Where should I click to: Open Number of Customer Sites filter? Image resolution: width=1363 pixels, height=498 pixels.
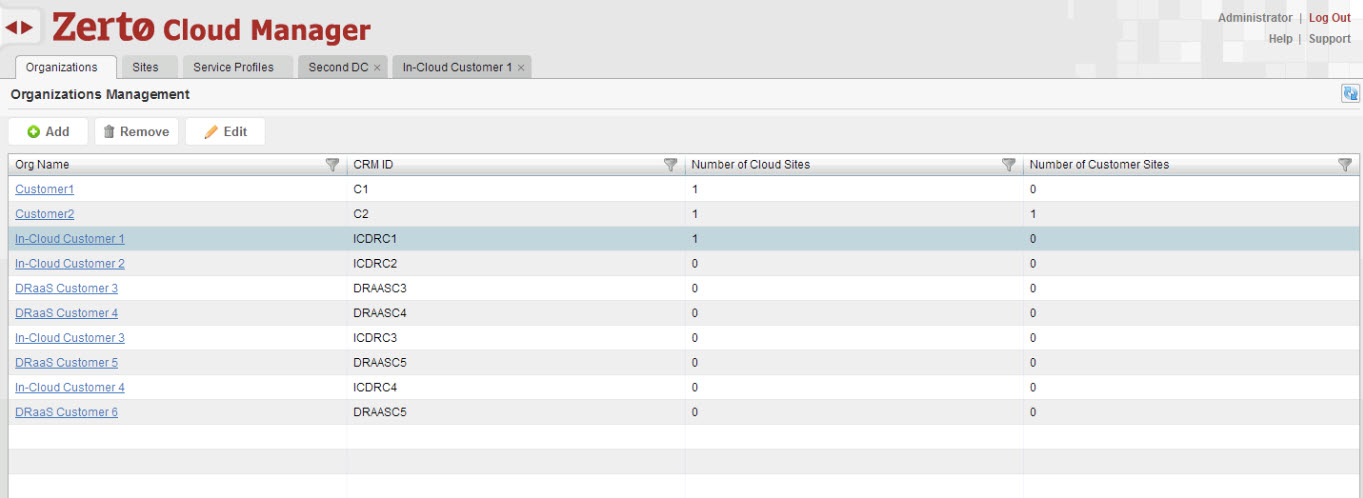[1345, 165]
